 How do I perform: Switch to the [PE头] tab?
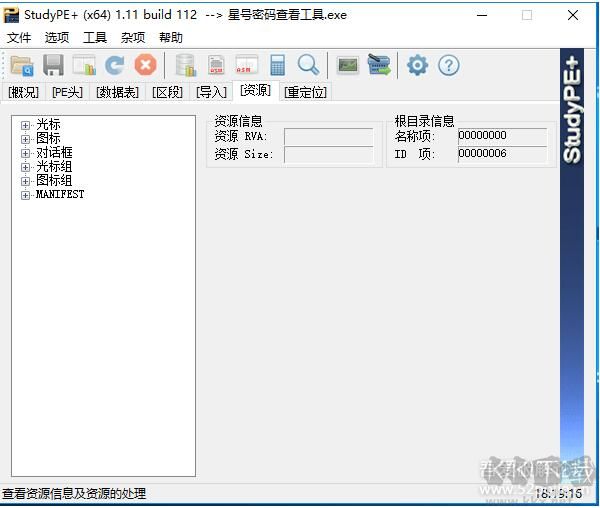pos(67,92)
